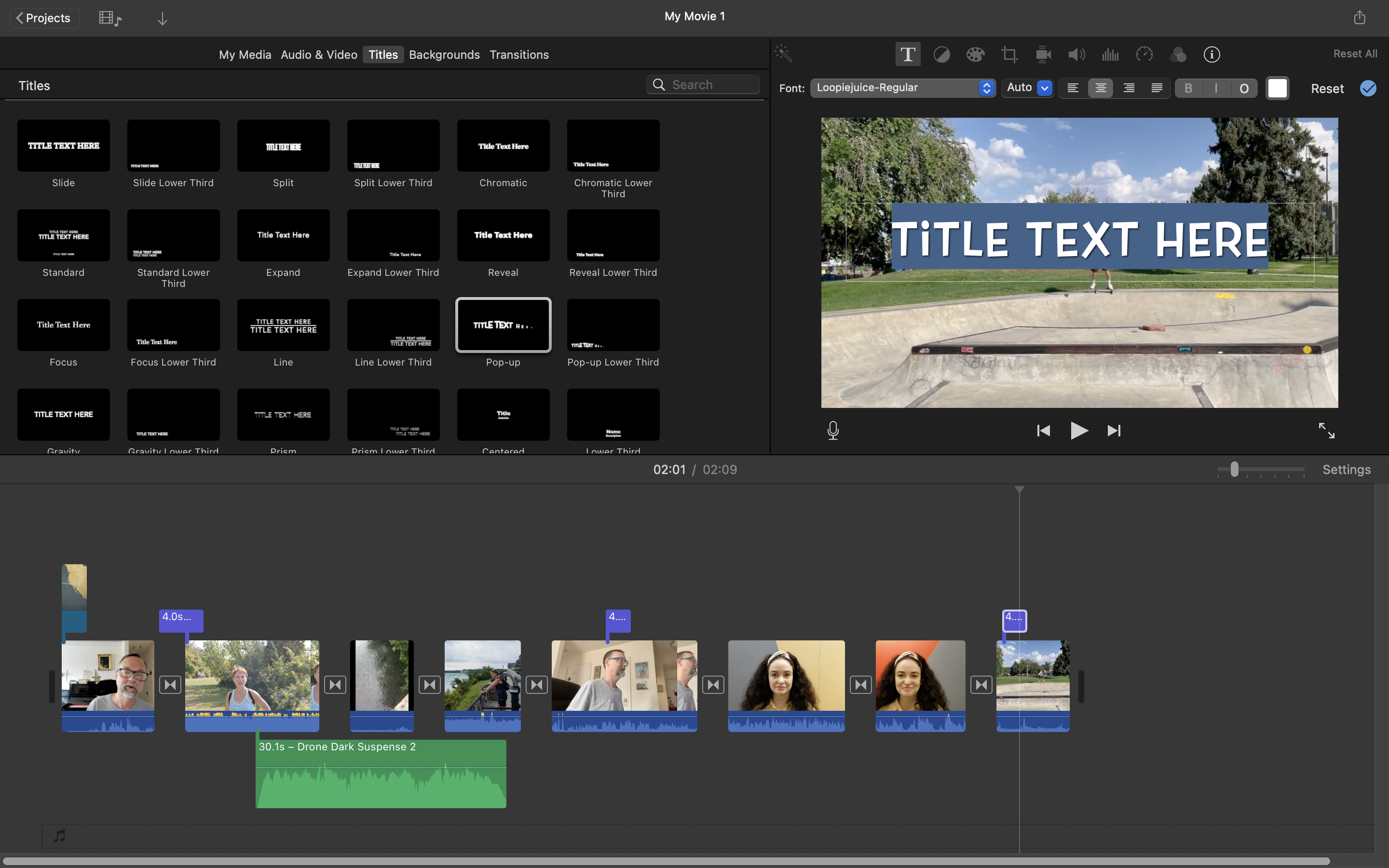Open timeline Settings popover

coord(1347,470)
